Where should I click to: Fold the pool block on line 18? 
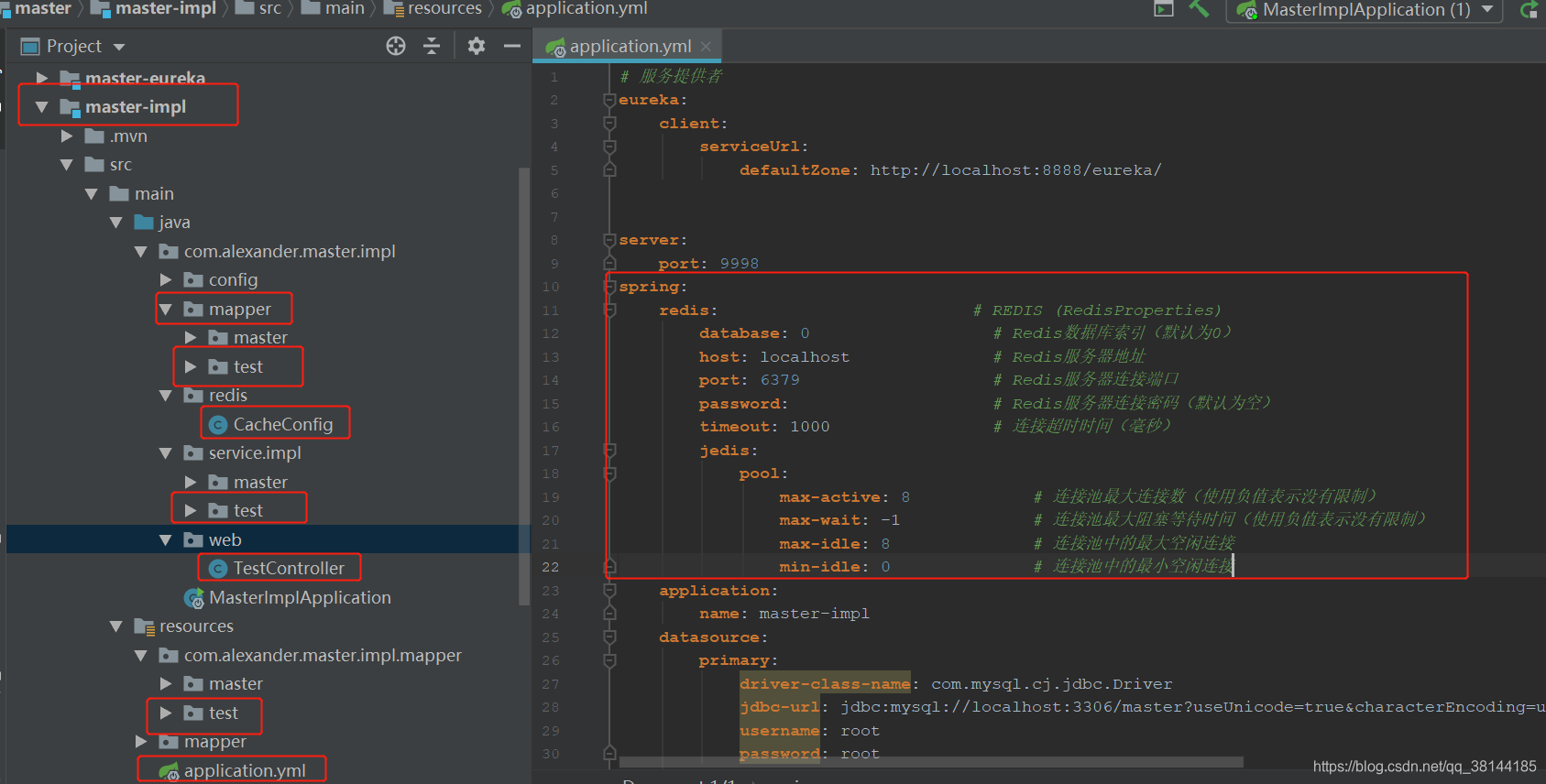pyautogui.click(x=609, y=474)
